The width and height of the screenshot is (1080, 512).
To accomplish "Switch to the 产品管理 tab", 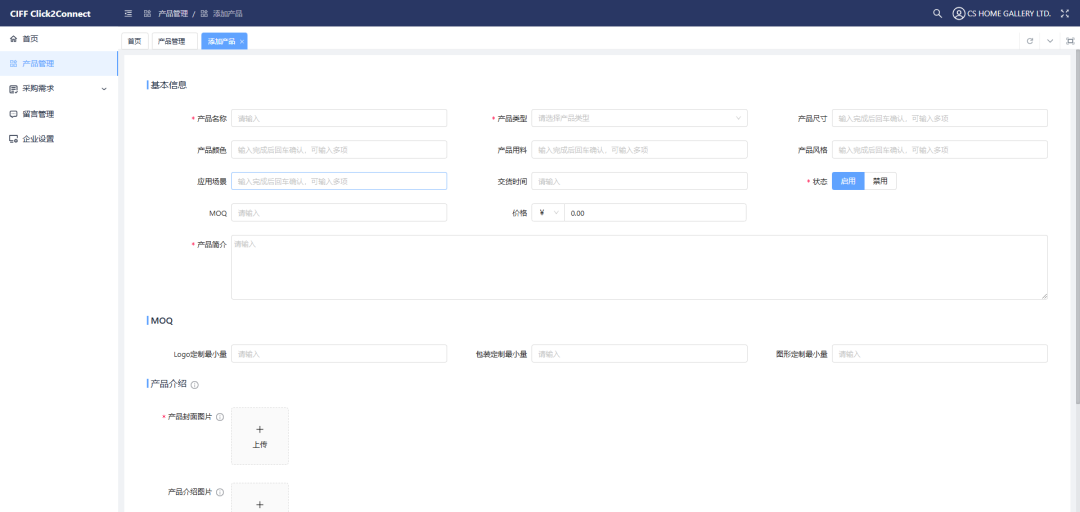I will coord(172,41).
